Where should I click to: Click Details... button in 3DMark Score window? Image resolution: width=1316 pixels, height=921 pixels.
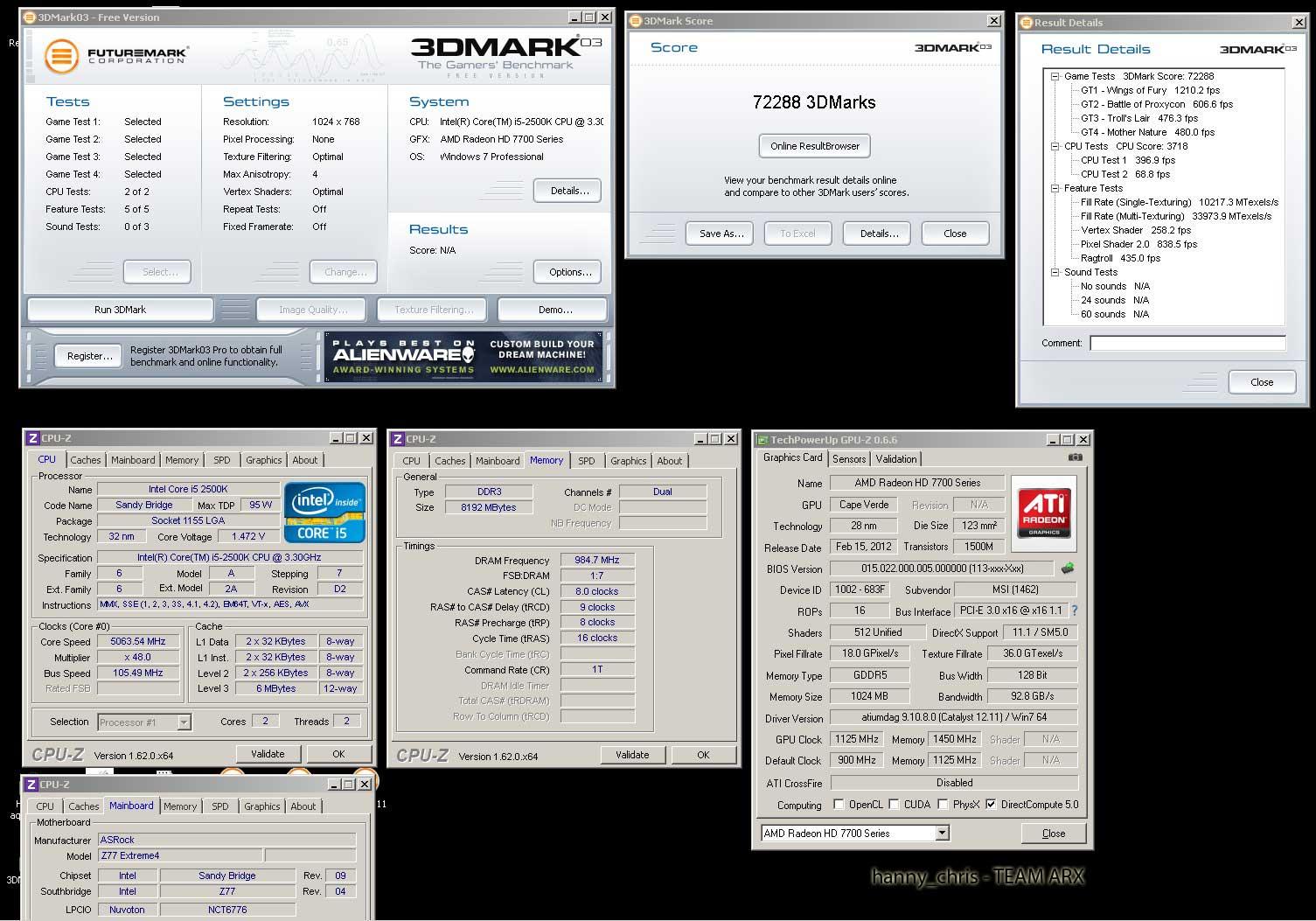coord(879,234)
